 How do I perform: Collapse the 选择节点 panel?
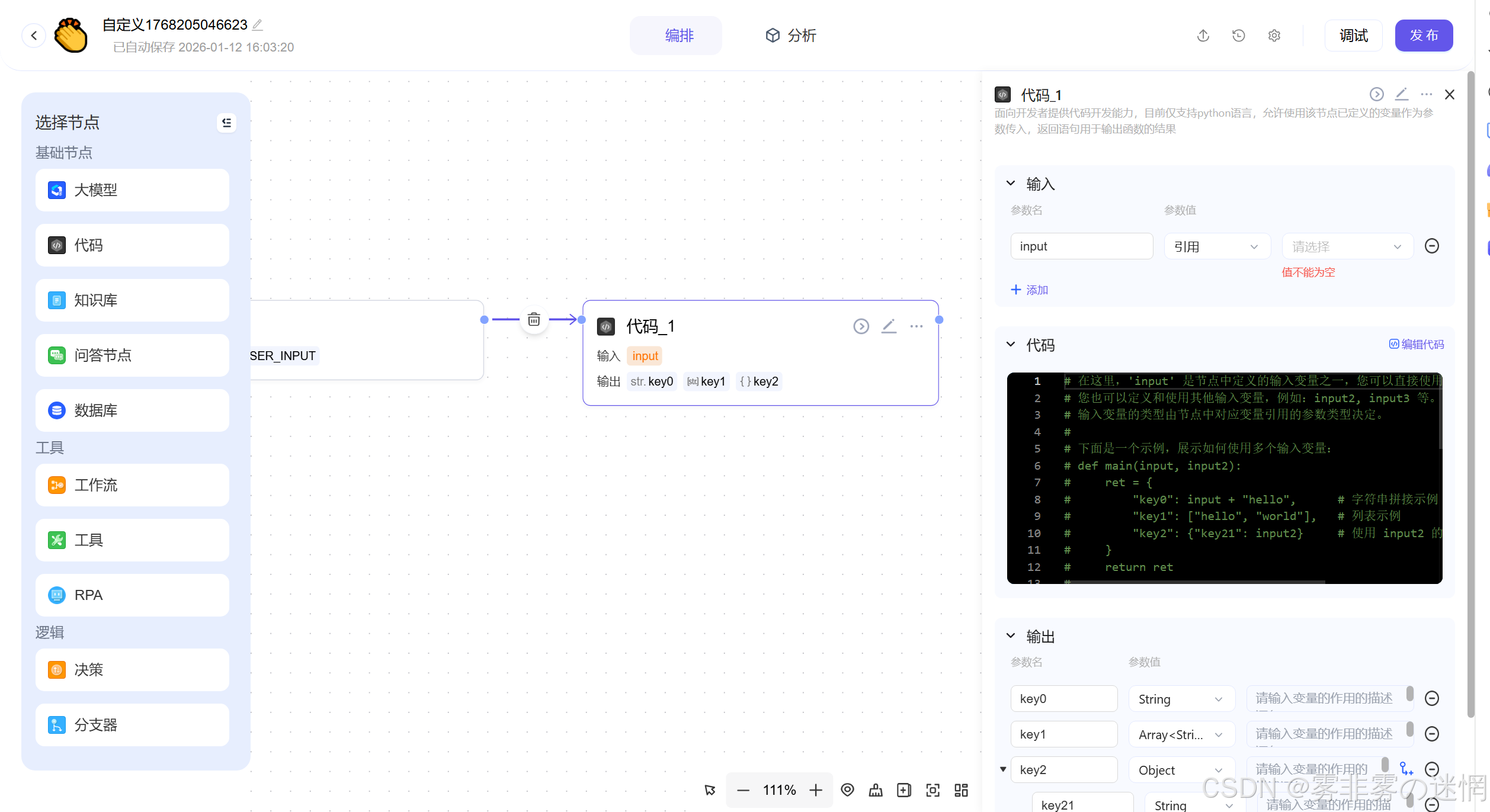226,123
